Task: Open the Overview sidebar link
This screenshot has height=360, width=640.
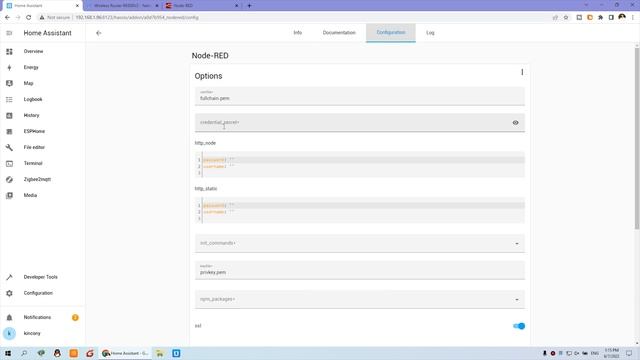Action: 33,51
